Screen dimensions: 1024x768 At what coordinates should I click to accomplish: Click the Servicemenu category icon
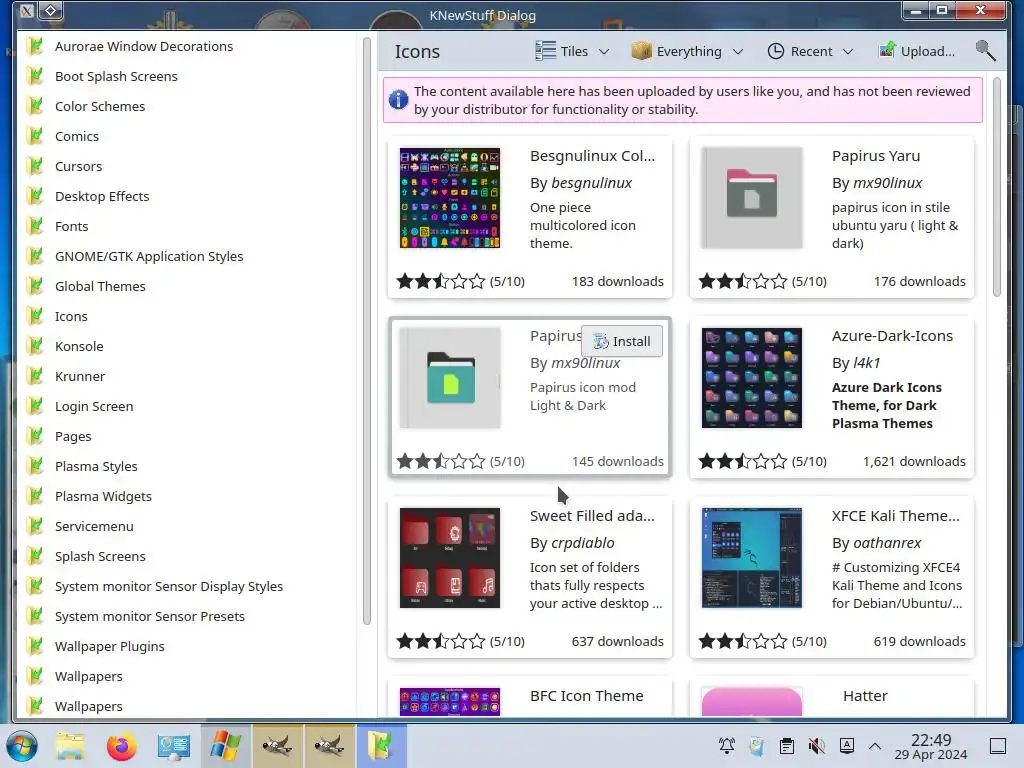[x=35, y=526]
